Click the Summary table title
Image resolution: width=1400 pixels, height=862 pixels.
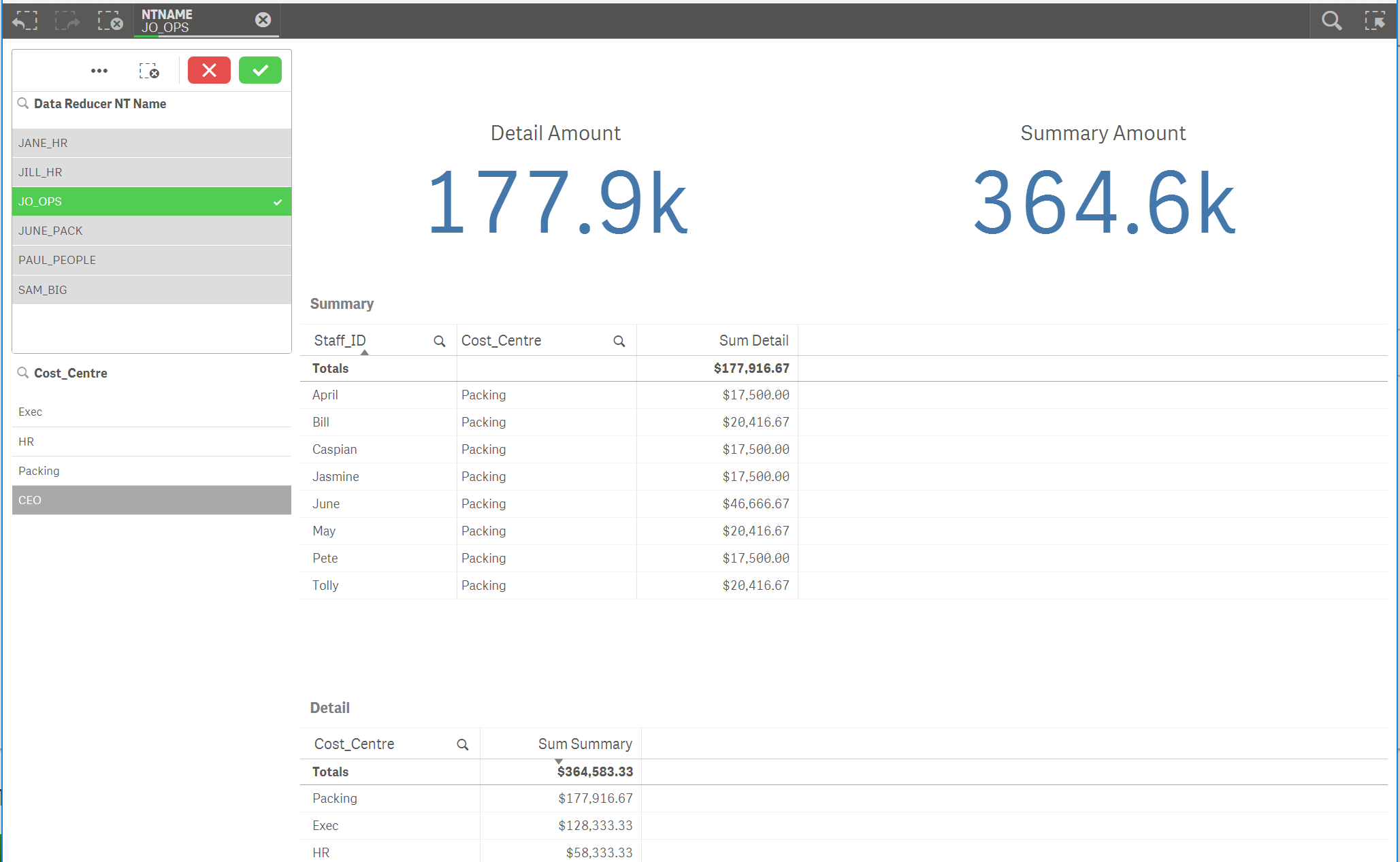point(342,303)
